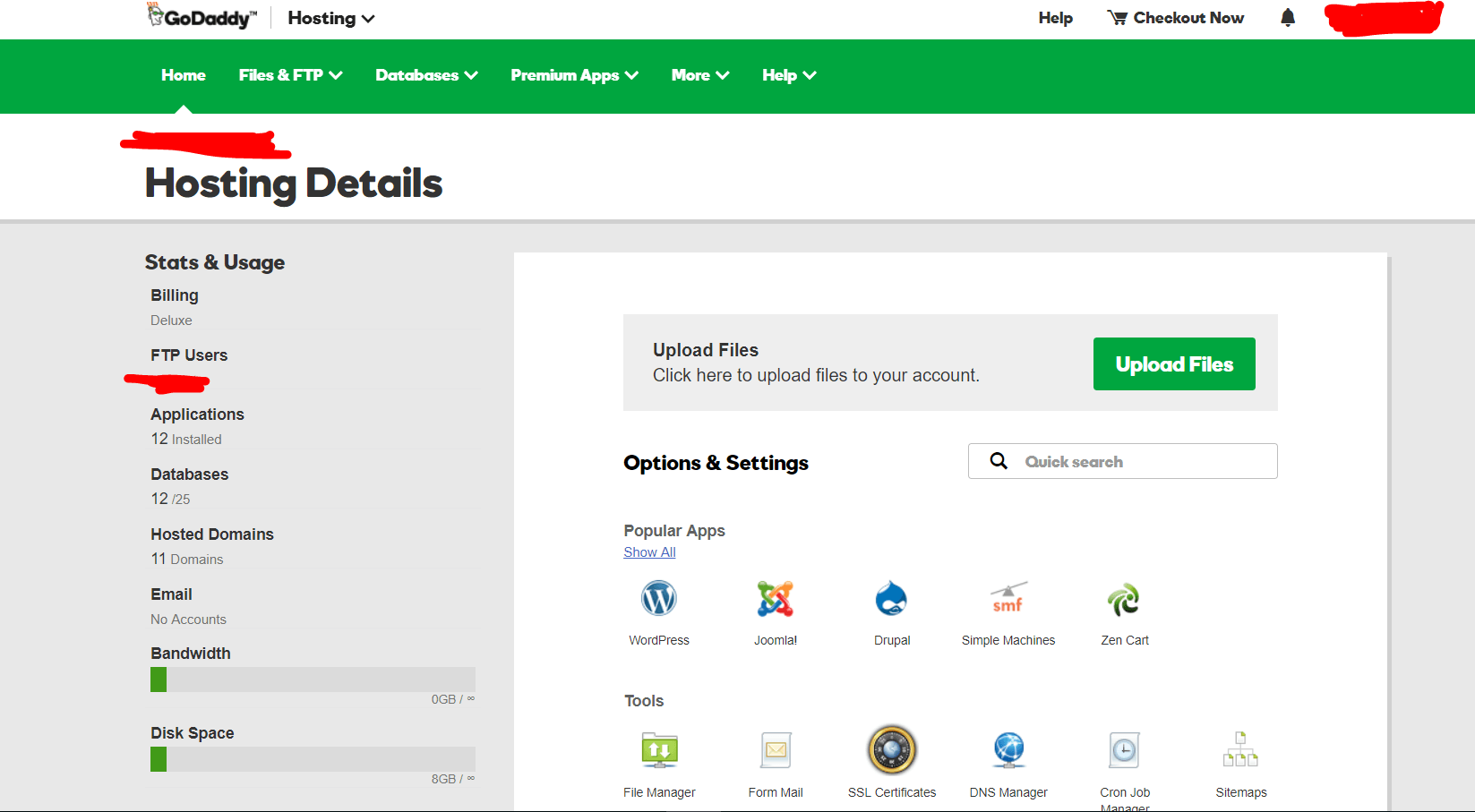The image size is (1475, 812).
Task: Click the quick search magnifier icon
Action: click(x=999, y=461)
